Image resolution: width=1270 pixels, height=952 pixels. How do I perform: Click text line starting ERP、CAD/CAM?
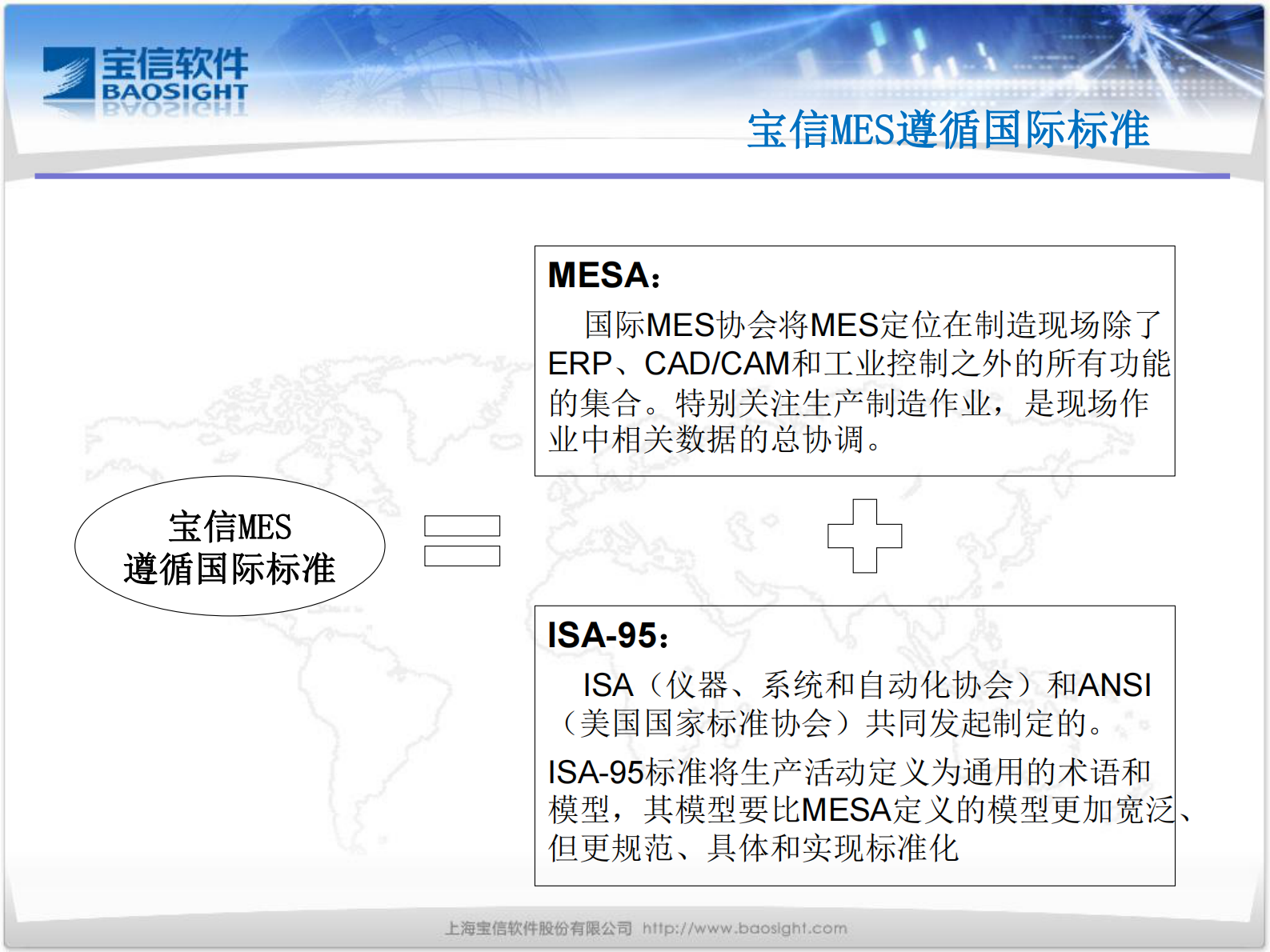859,363
